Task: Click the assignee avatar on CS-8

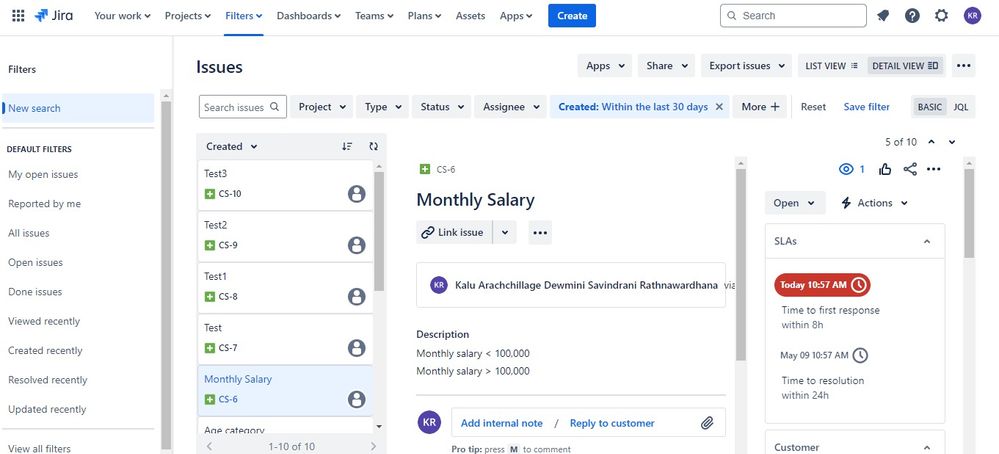Action: (357, 297)
